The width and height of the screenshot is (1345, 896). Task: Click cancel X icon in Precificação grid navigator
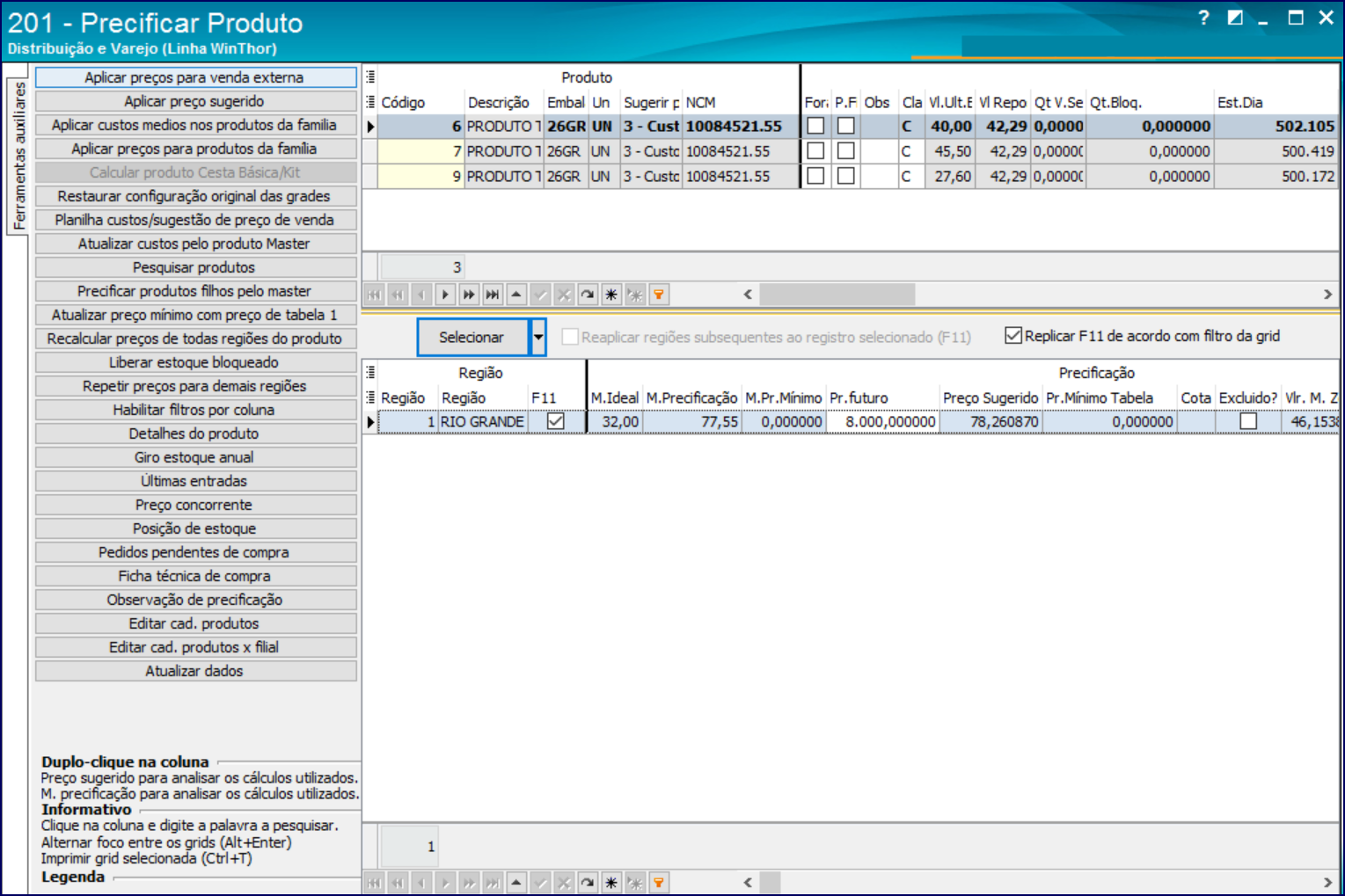(564, 882)
